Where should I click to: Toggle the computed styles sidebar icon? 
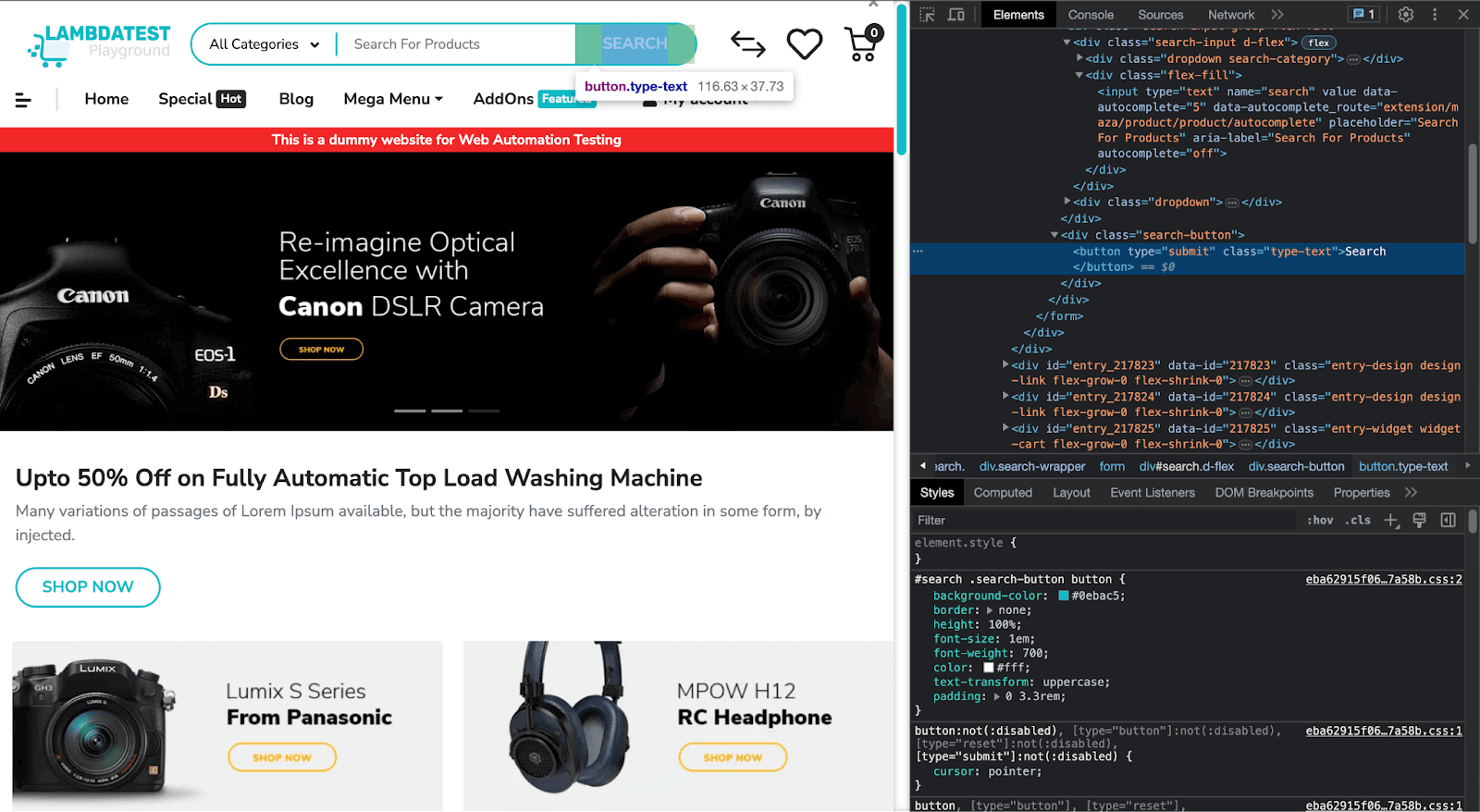(x=1449, y=521)
